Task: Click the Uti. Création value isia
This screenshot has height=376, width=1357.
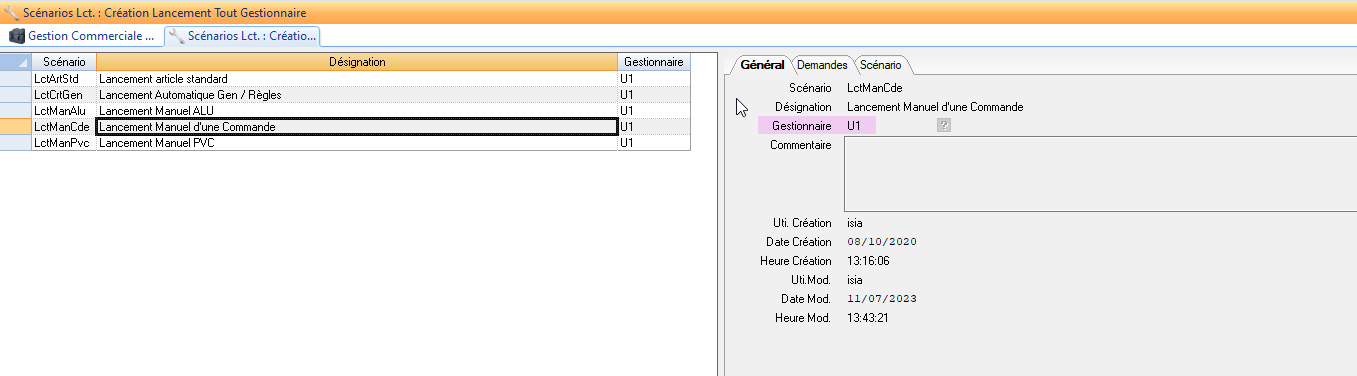Action: 854,223
